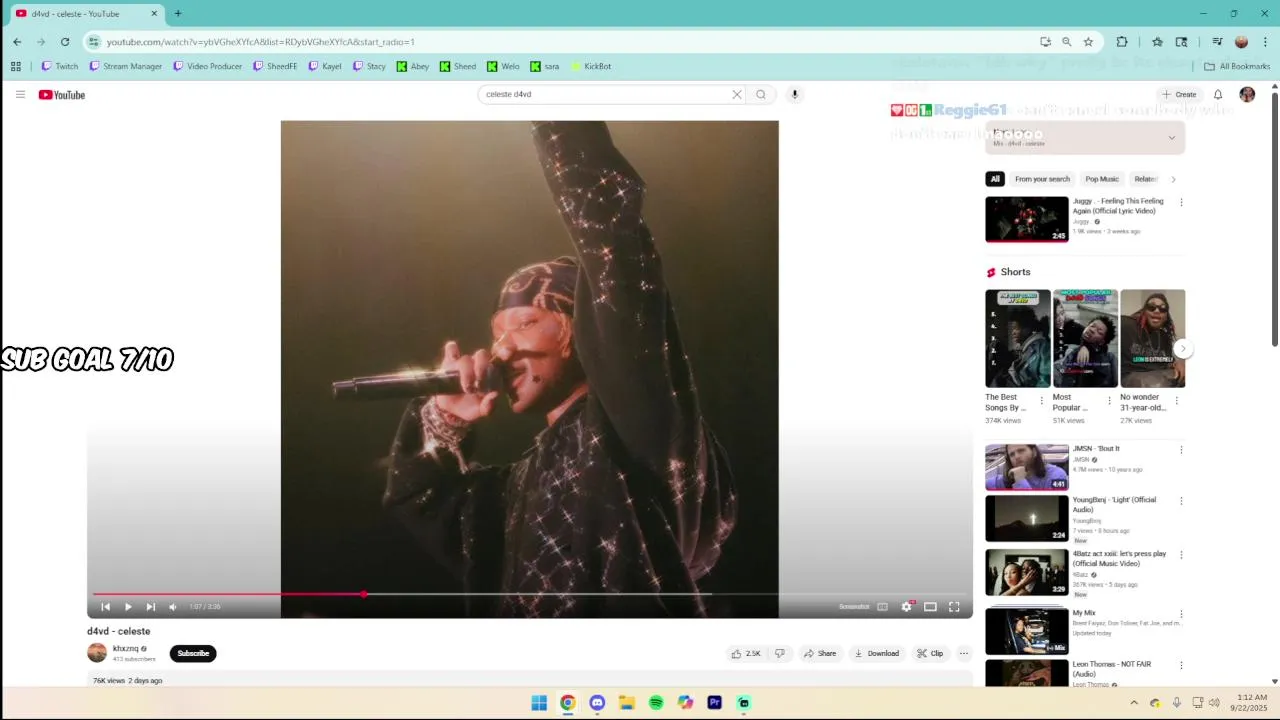Open My Mix playlist thumbnail
This screenshot has height=720, width=1280.
click(x=1027, y=631)
